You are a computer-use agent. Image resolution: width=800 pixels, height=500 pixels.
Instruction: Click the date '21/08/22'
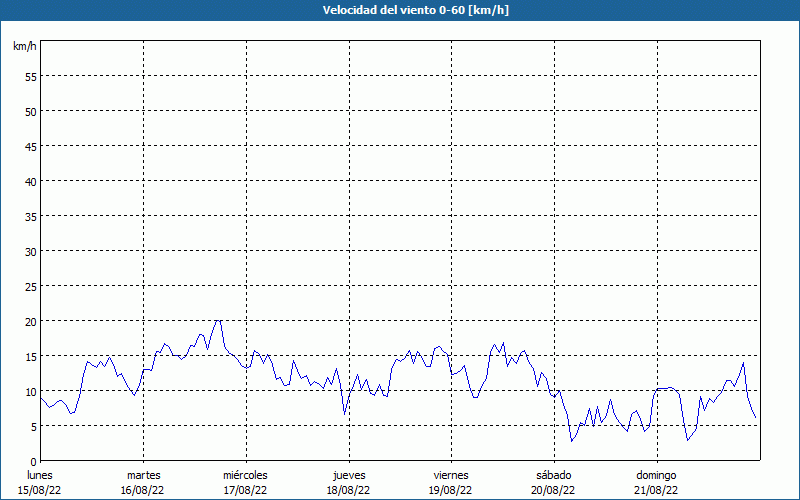(x=656, y=490)
